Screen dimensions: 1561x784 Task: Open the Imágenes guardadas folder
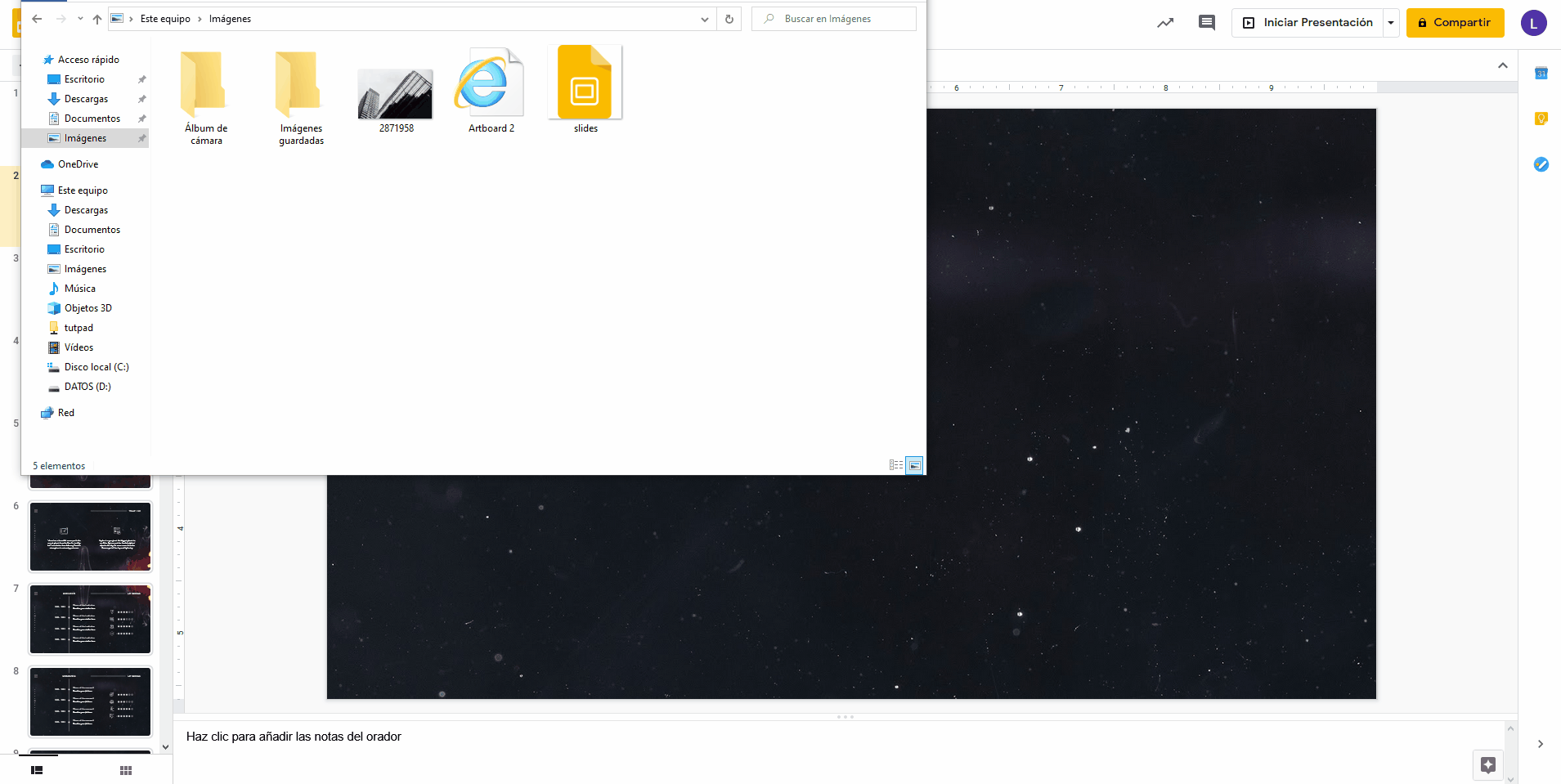pos(301,96)
